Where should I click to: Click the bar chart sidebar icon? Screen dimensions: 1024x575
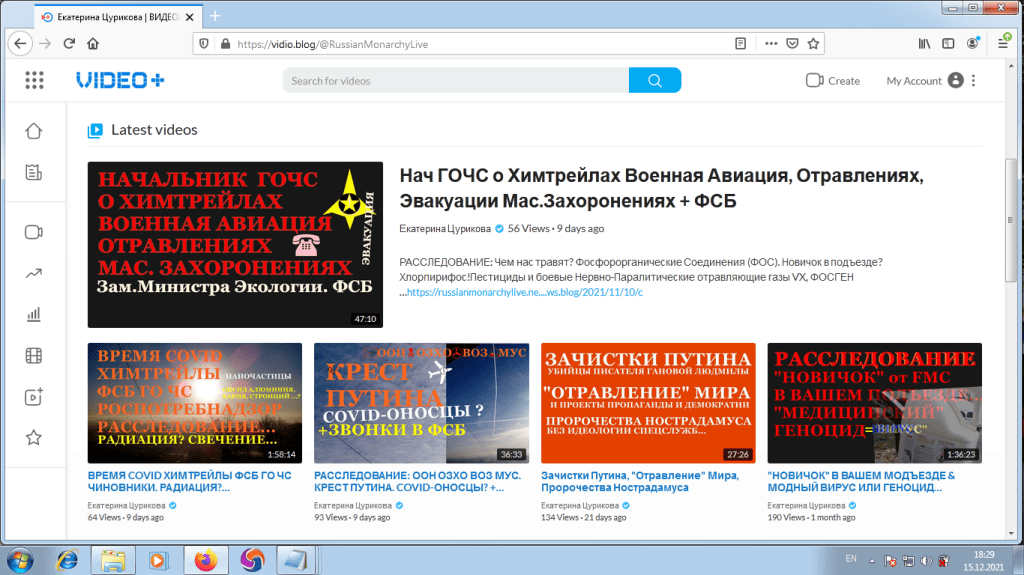tap(34, 314)
